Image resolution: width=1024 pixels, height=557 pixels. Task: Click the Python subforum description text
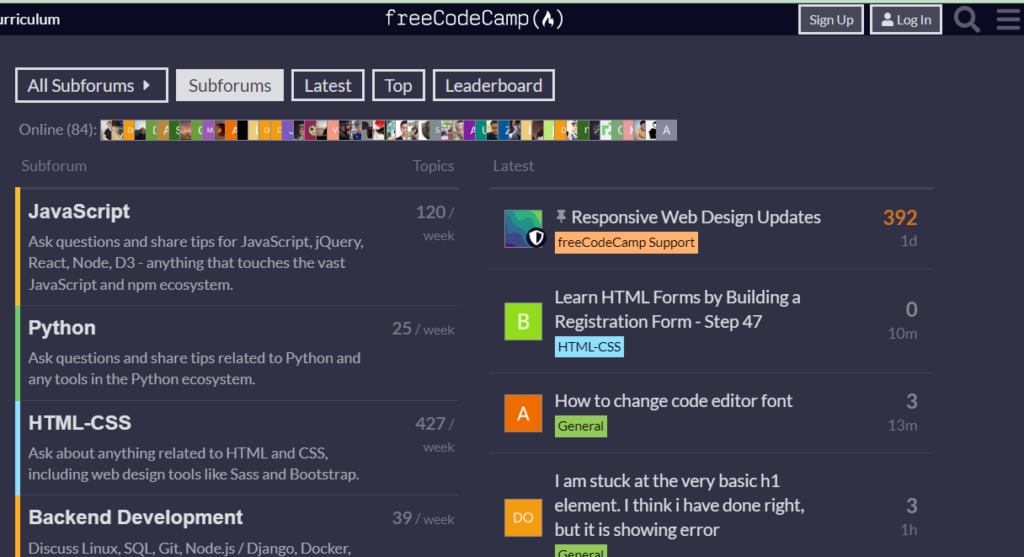194,368
